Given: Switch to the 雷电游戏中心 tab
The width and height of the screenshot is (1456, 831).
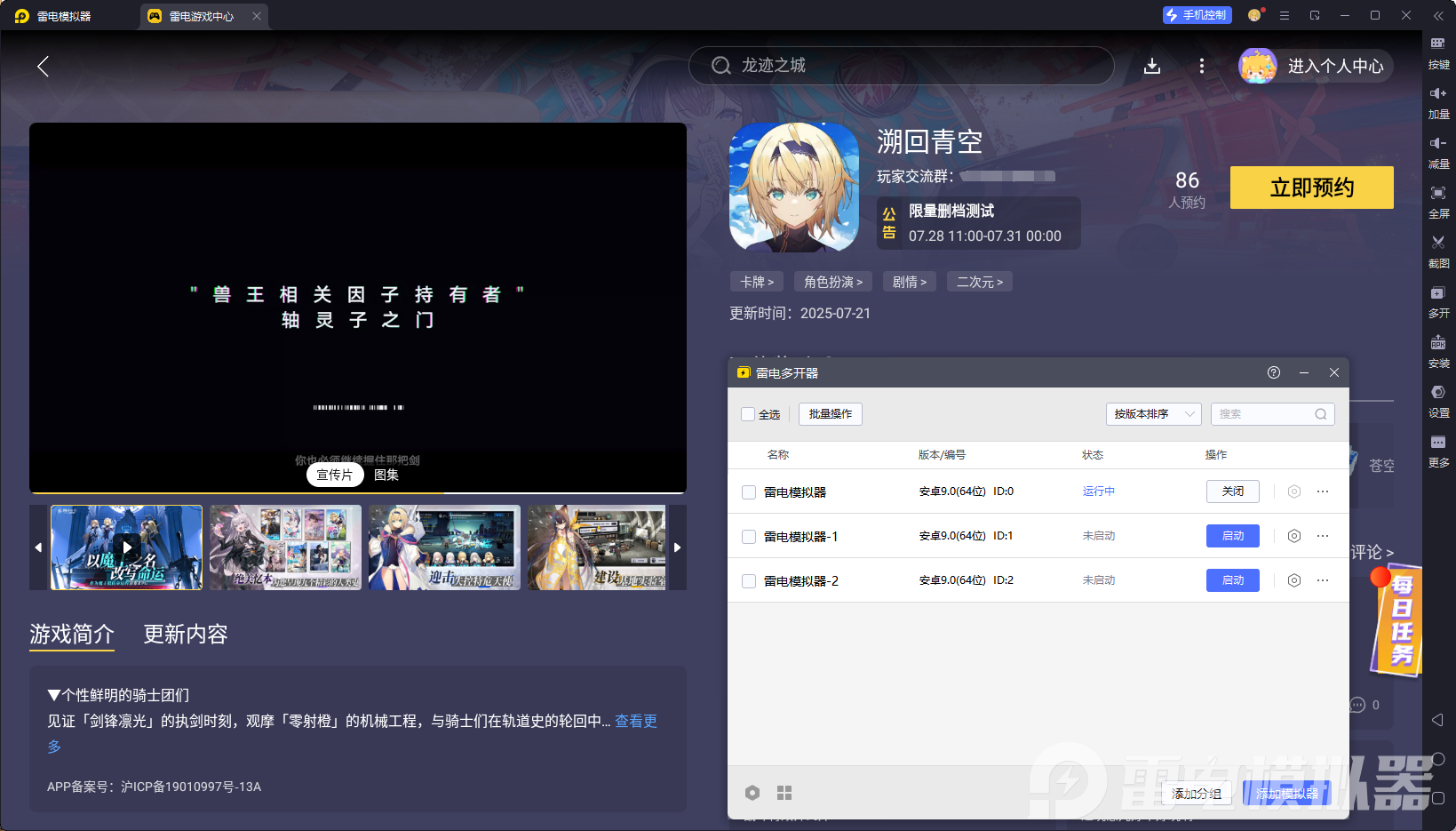Looking at the screenshot, I should 203,16.
